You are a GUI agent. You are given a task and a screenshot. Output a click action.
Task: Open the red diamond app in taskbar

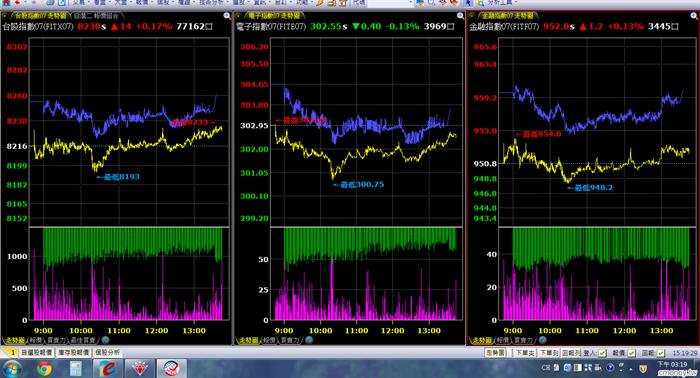(x=141, y=369)
